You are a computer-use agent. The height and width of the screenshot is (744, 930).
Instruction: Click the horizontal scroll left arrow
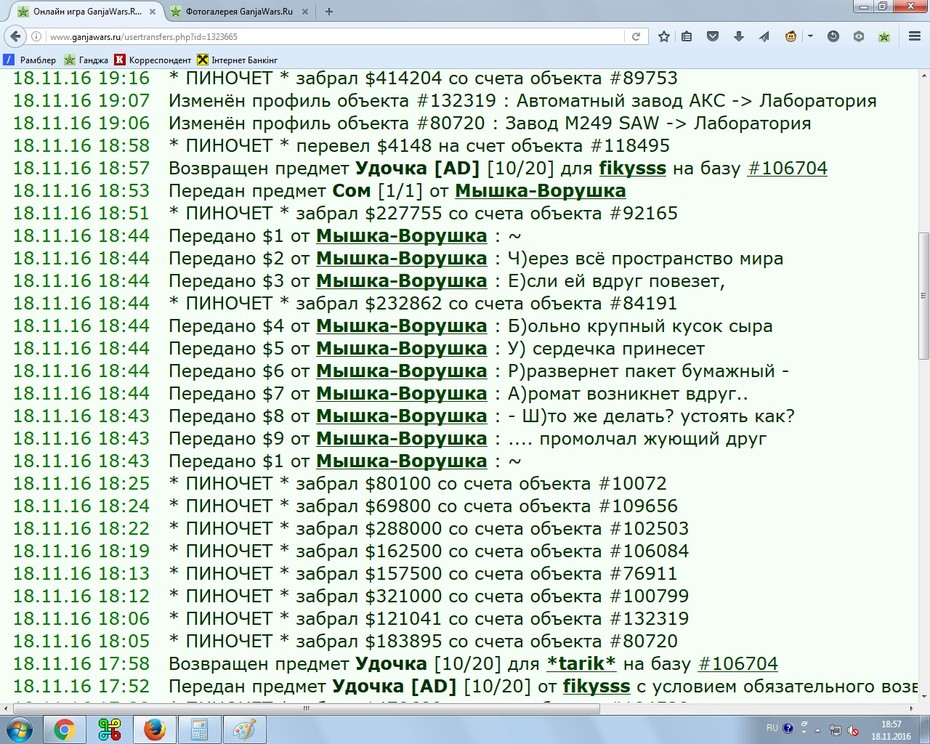pos(5,708)
